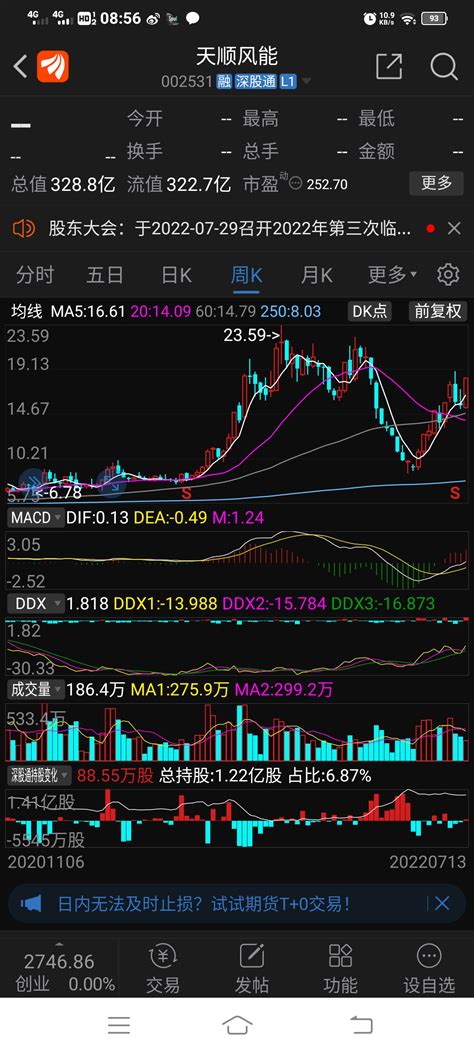Screen dimensions: 474x1053
Task: Tap the L1 level badge
Action: (287, 82)
